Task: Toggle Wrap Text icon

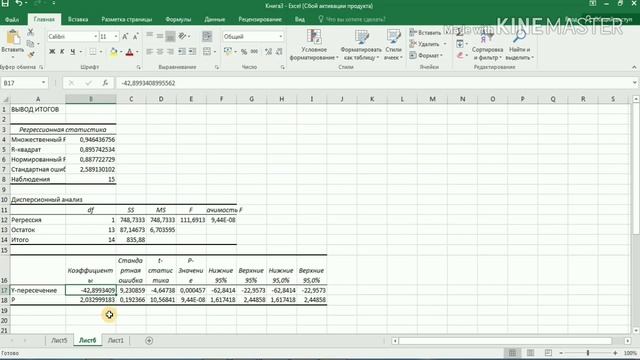Action: pos(207,36)
